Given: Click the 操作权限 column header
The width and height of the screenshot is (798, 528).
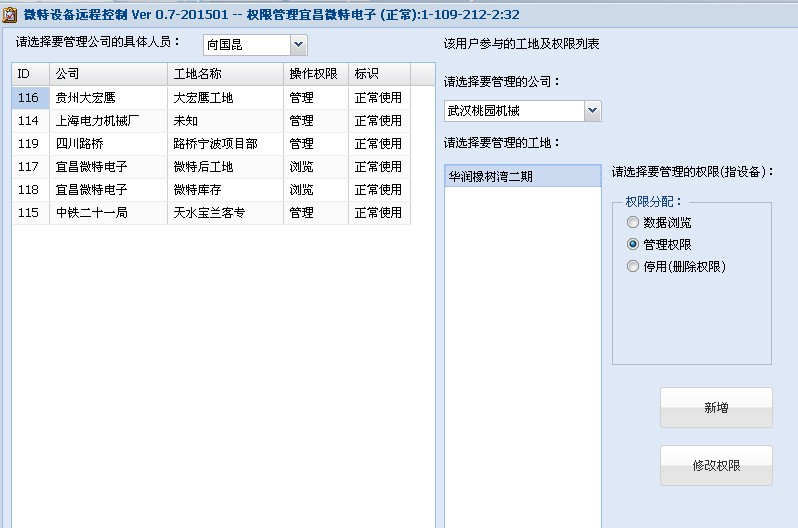Looking at the screenshot, I should pos(316,74).
